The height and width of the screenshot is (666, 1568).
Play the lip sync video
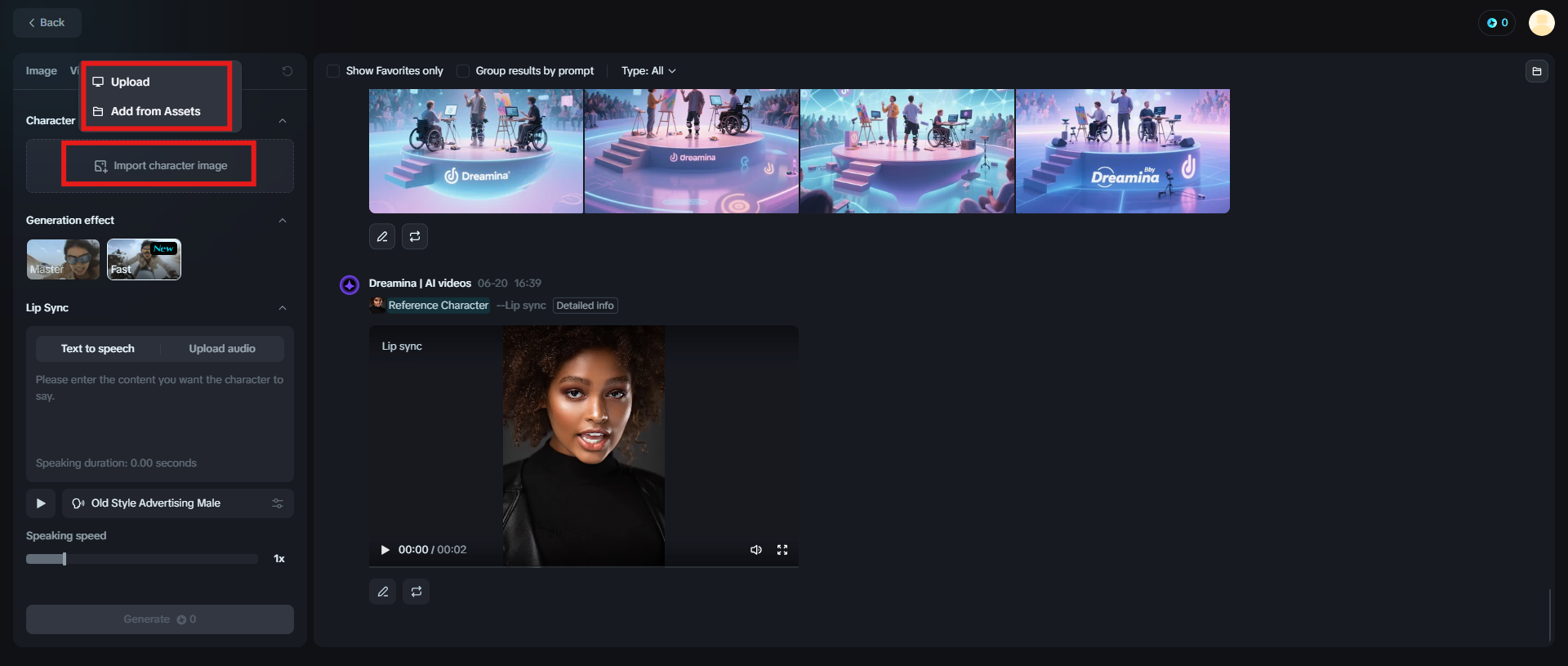tap(385, 550)
